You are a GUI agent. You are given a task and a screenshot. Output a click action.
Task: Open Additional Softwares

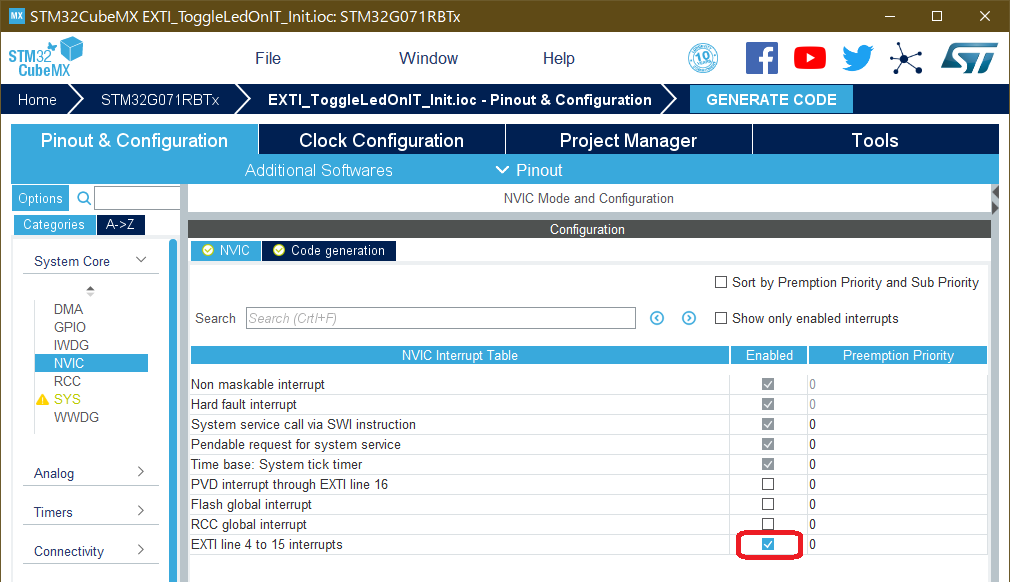319,170
